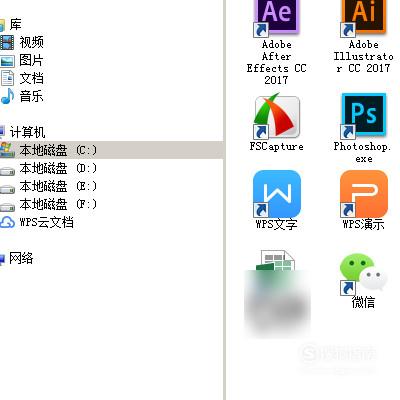Click the 'Adobe Illustrator CC 2017' label

364,56
